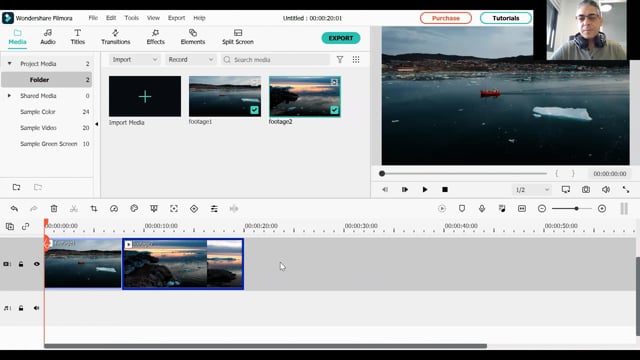Open the Edit adjustments sliders icon
This screenshot has width=640, height=360.
coord(214,209)
